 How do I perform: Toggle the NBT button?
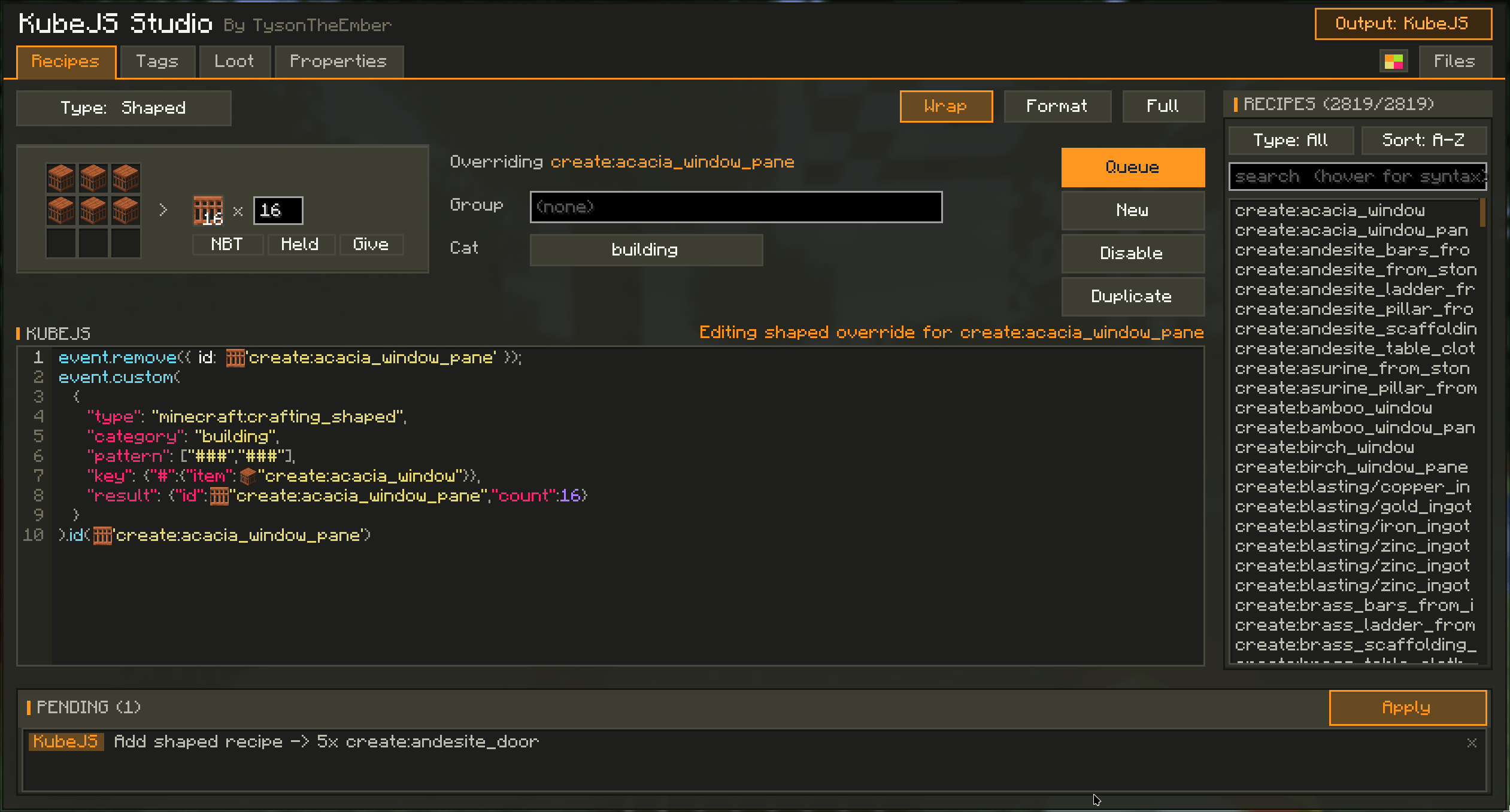(x=227, y=244)
